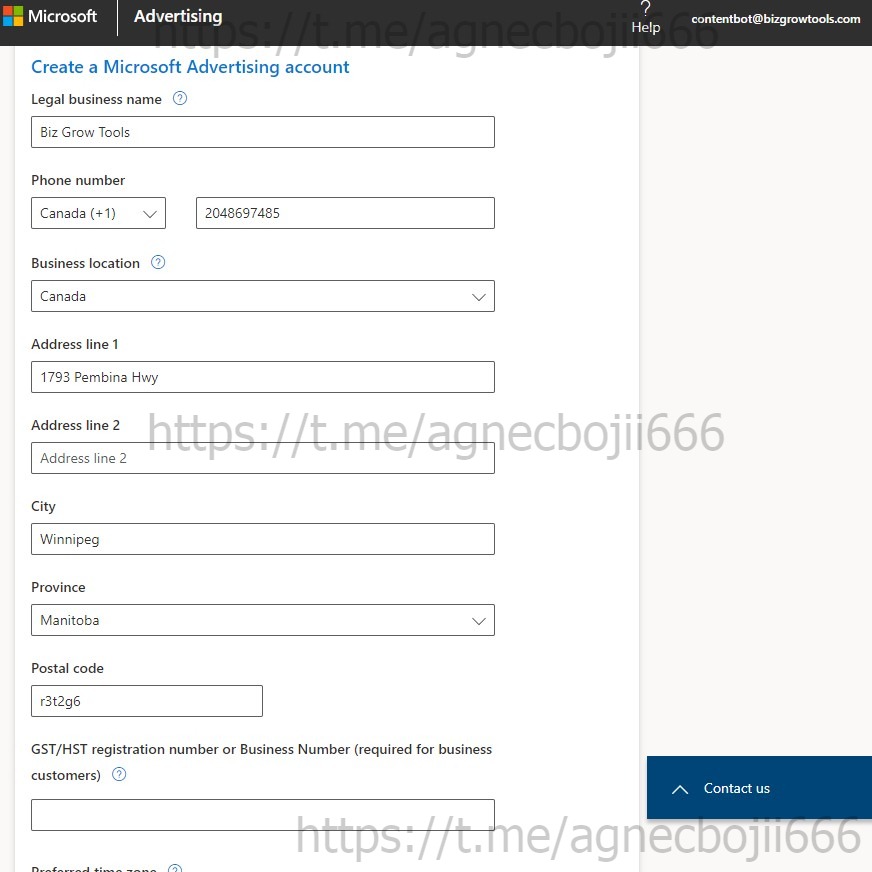The height and width of the screenshot is (872, 872).
Task: Click the Address line 1 label
Action: point(75,344)
